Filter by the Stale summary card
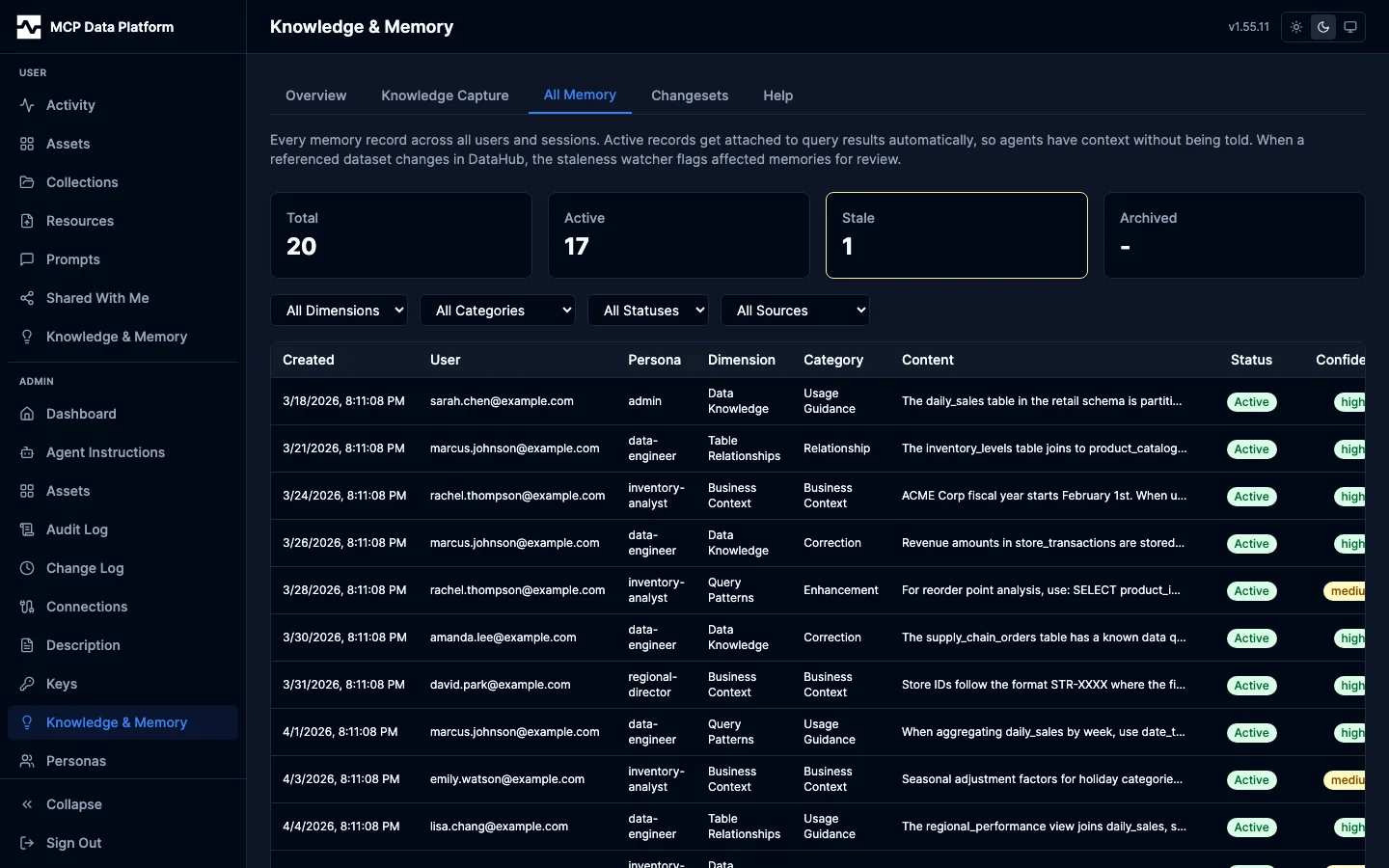 [x=956, y=235]
